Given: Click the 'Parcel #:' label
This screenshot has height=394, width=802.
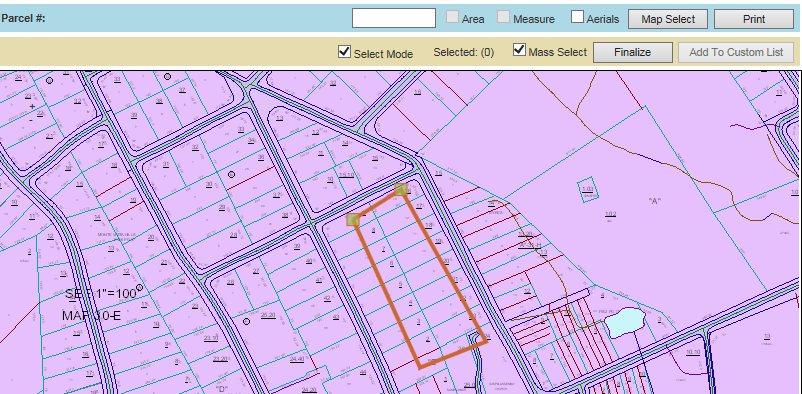Looking at the screenshot, I should click(x=24, y=18).
